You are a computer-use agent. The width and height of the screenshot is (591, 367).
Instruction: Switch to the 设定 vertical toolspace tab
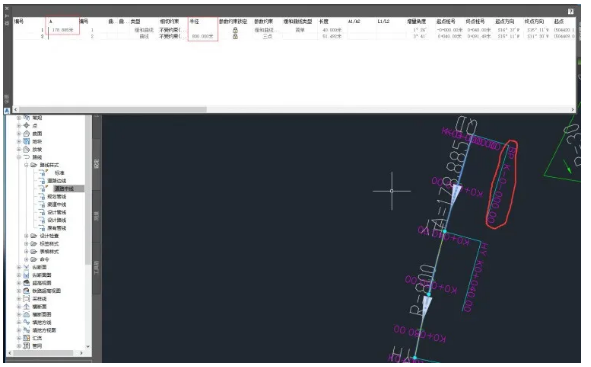[96, 164]
